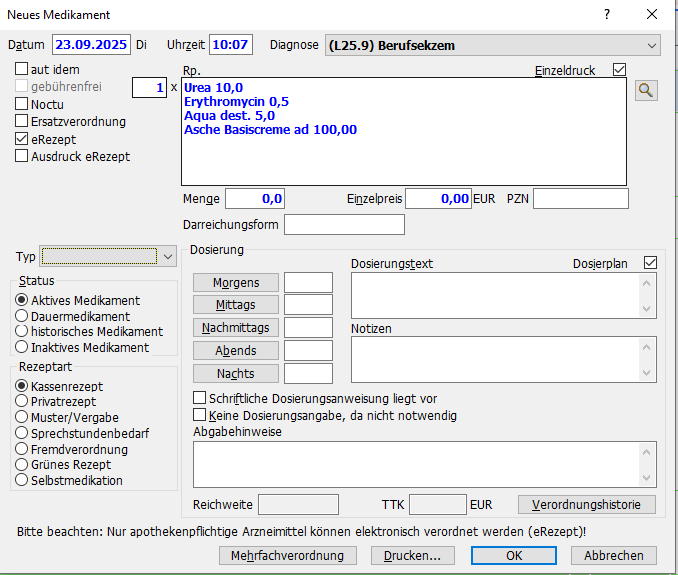678x575 pixels.
Task: Click the Drucken... button
Action: coord(413,555)
